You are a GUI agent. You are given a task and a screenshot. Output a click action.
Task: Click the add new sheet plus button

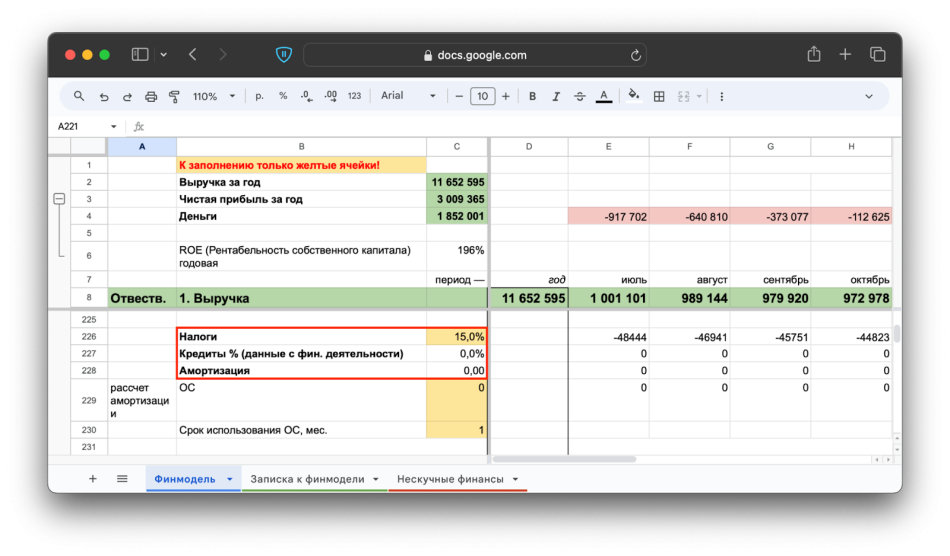pyautogui.click(x=93, y=479)
